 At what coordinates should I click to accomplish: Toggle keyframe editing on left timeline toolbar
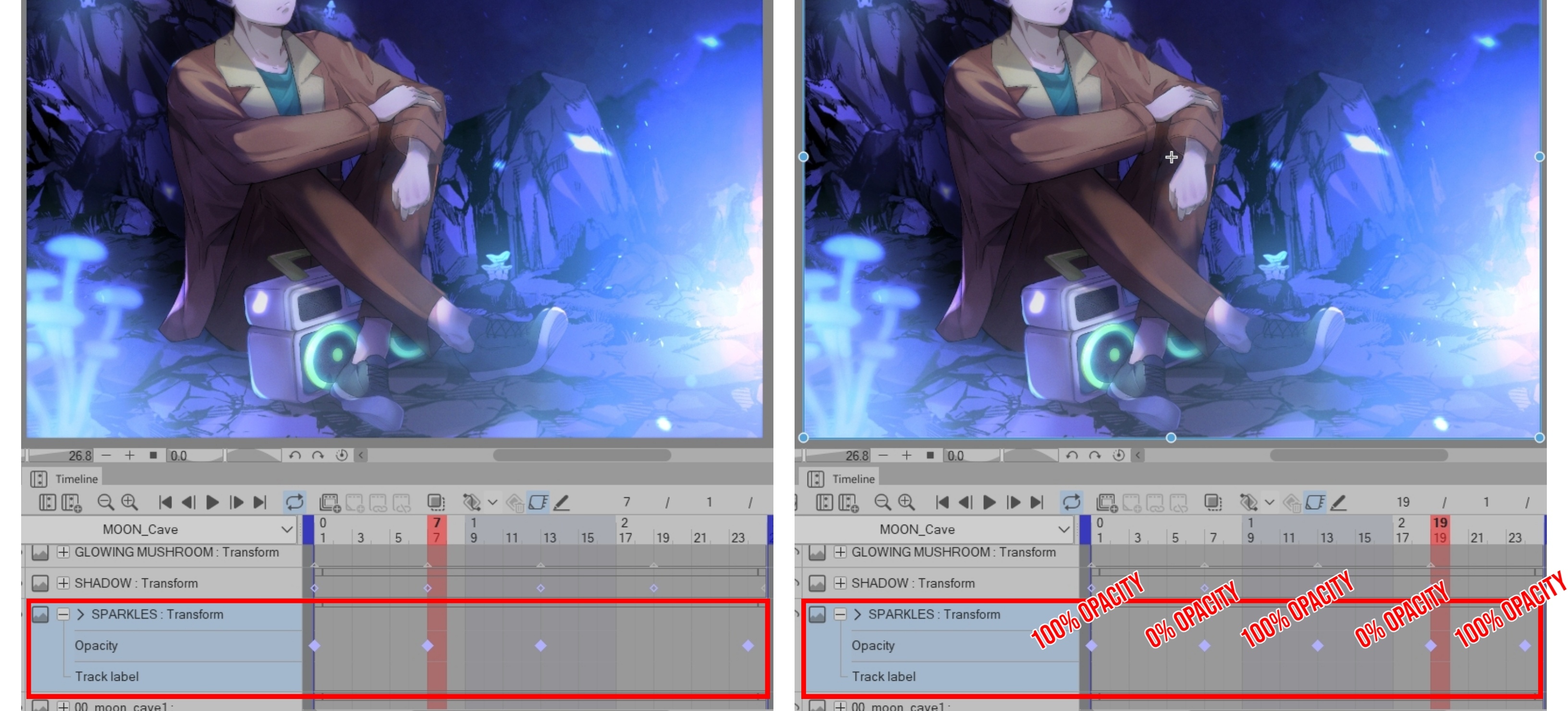538,502
